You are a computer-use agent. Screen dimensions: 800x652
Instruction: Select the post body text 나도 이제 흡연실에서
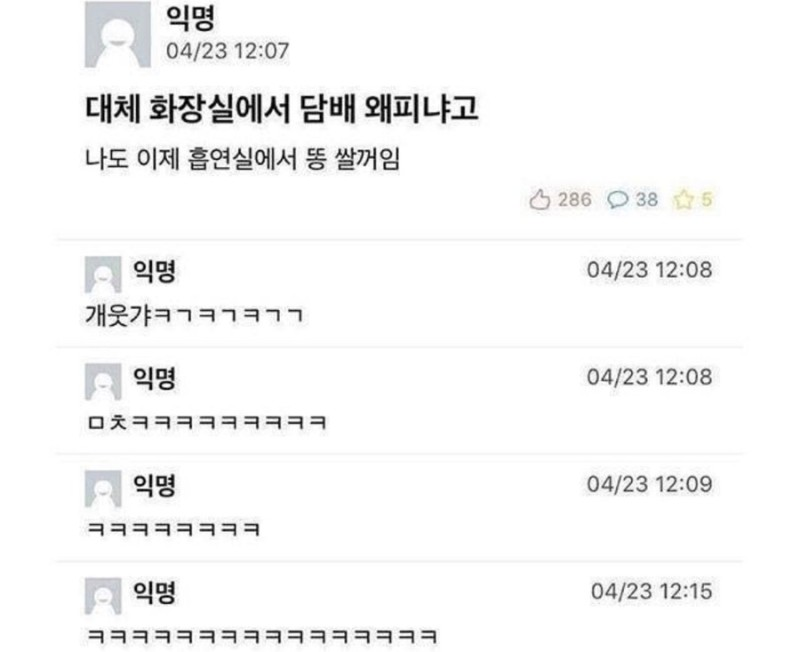(x=191, y=159)
